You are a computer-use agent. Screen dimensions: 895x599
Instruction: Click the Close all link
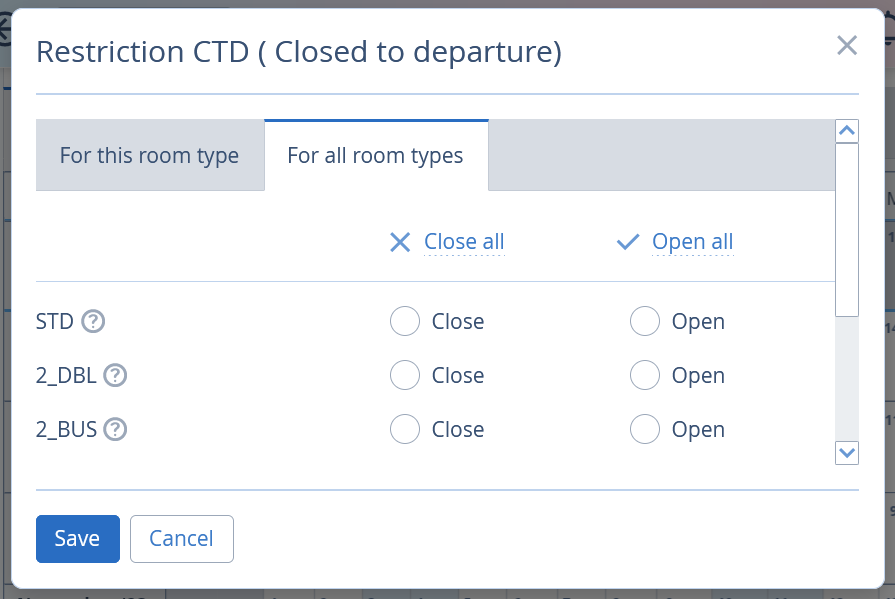coord(464,242)
